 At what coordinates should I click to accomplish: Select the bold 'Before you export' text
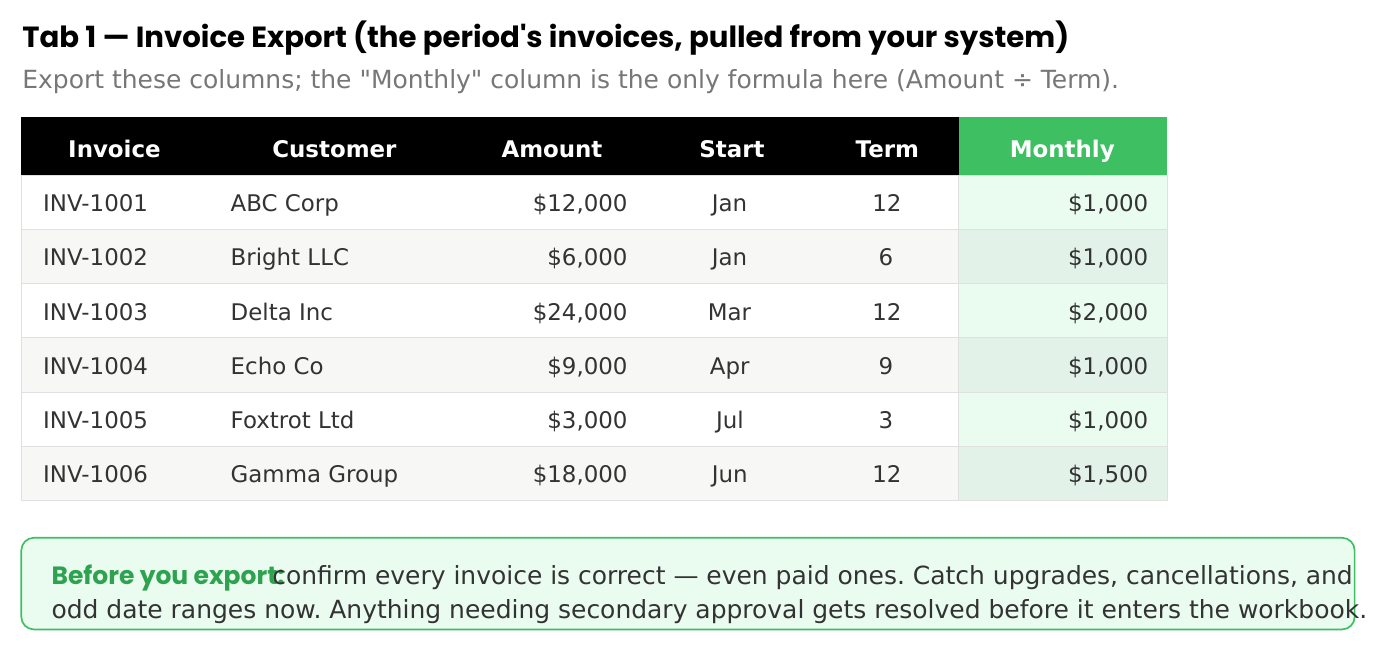coord(165,576)
